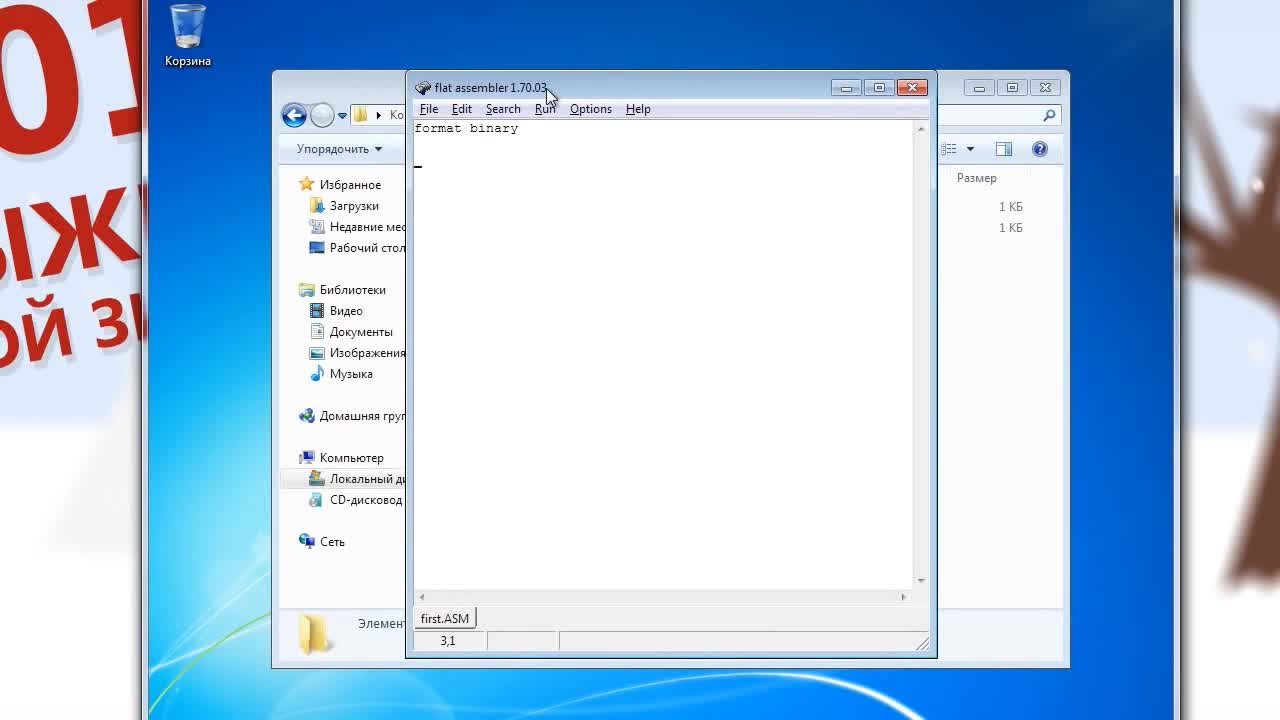Screen dimensions: 1280x720
Task: Click the Видео library icon
Action: point(317,311)
